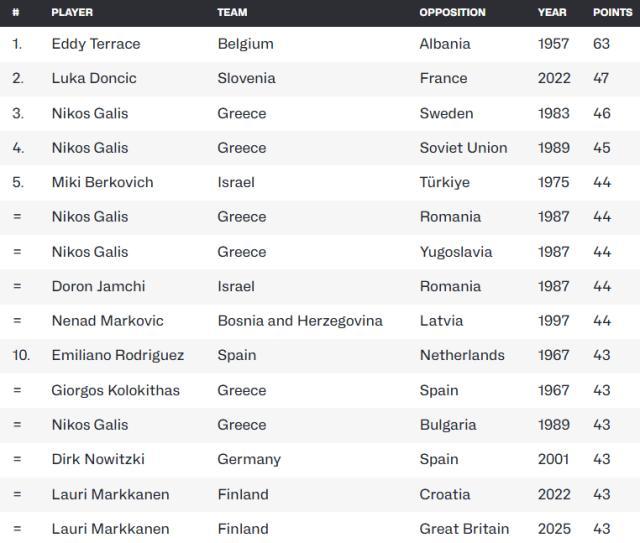Click Slovenia in the team column
Screen dimensions: 640x543
coord(246,78)
